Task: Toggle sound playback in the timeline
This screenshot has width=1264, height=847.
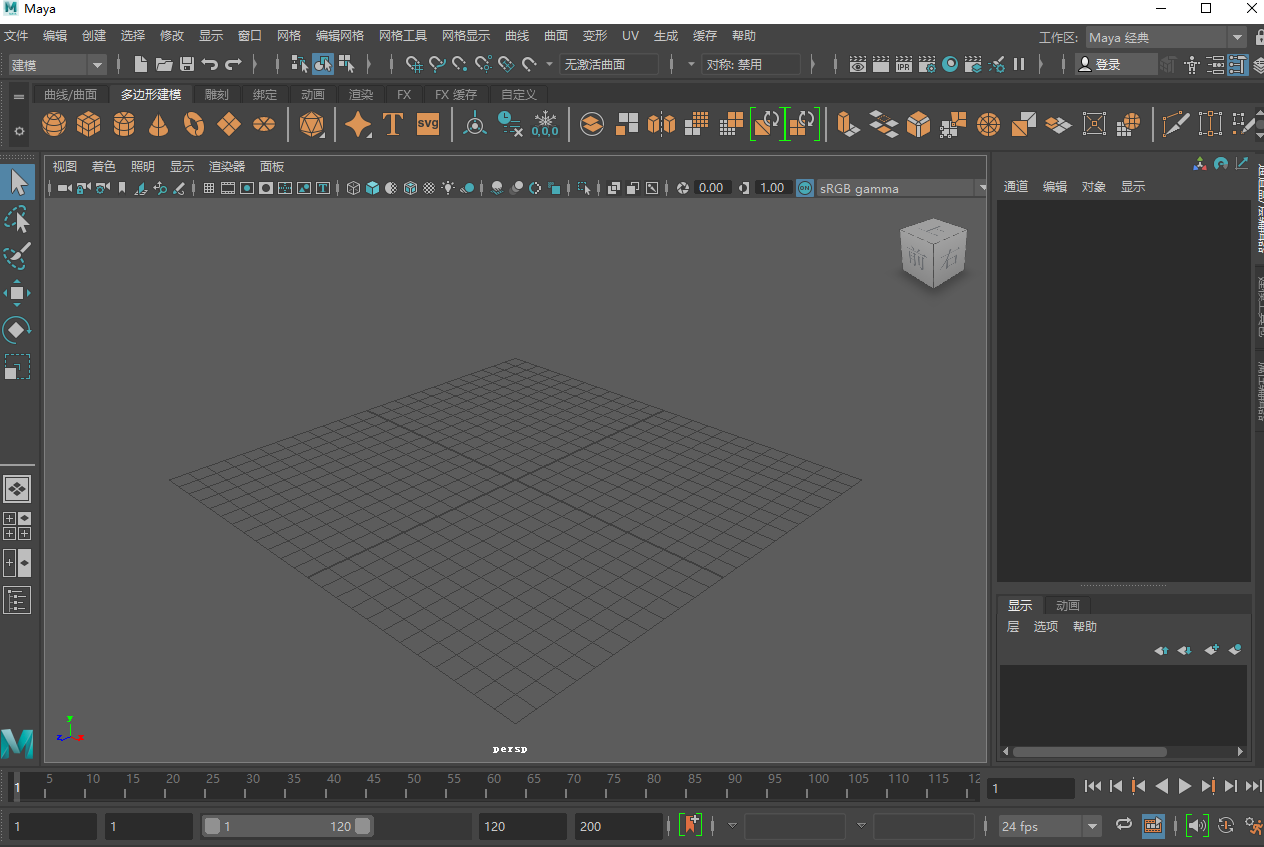Action: [1198, 825]
